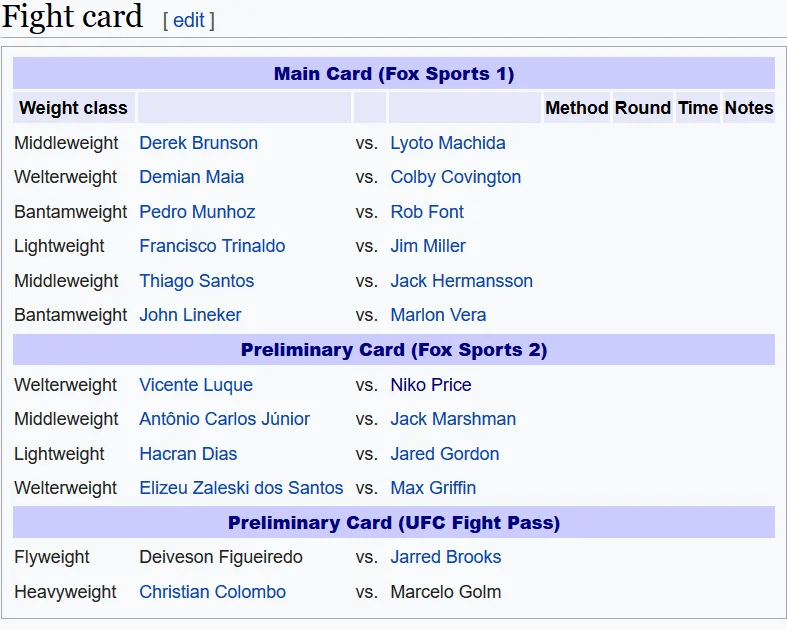Open the Derek Brunson fighter link

click(x=198, y=143)
